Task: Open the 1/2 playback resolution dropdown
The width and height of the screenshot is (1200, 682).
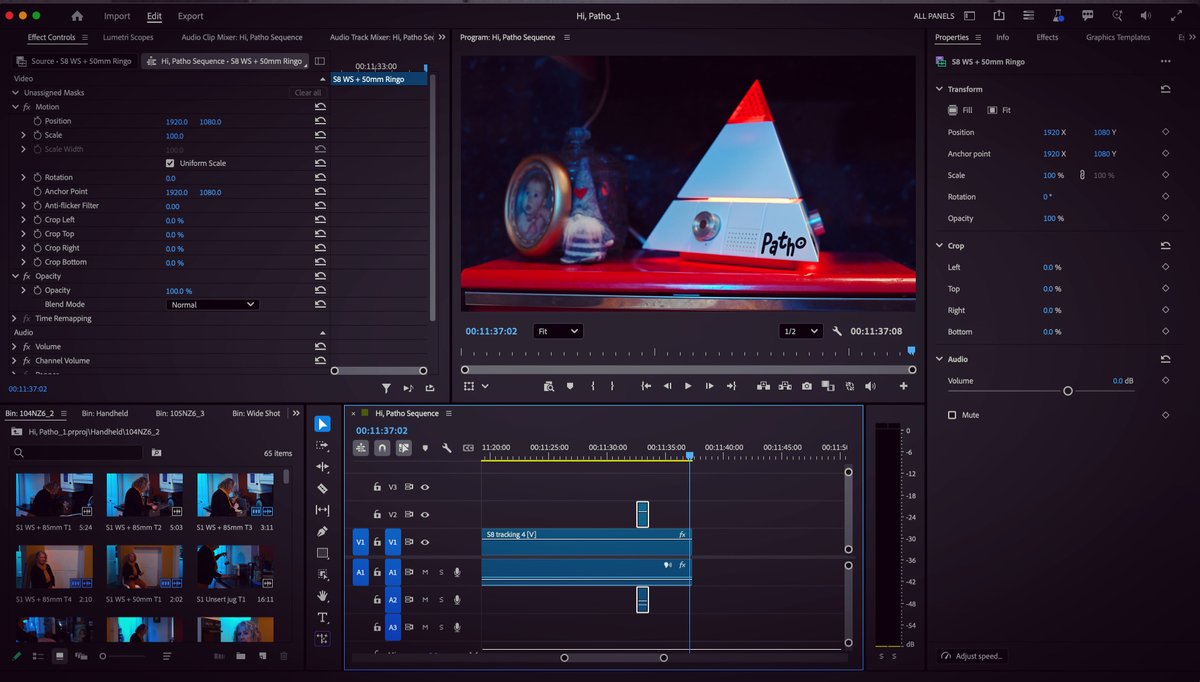Action: tap(800, 331)
